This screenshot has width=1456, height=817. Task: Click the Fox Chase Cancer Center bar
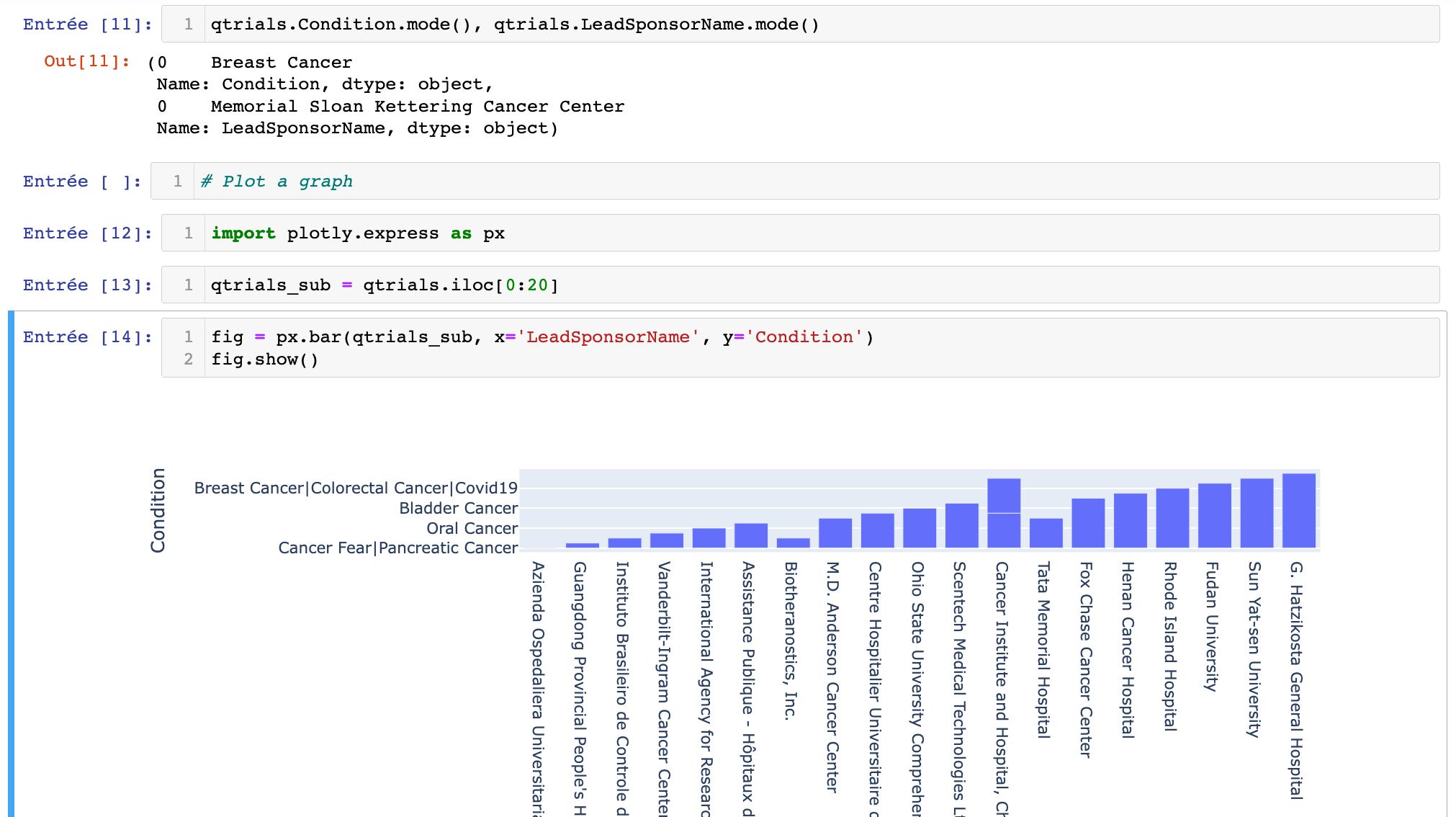pyautogui.click(x=1088, y=523)
